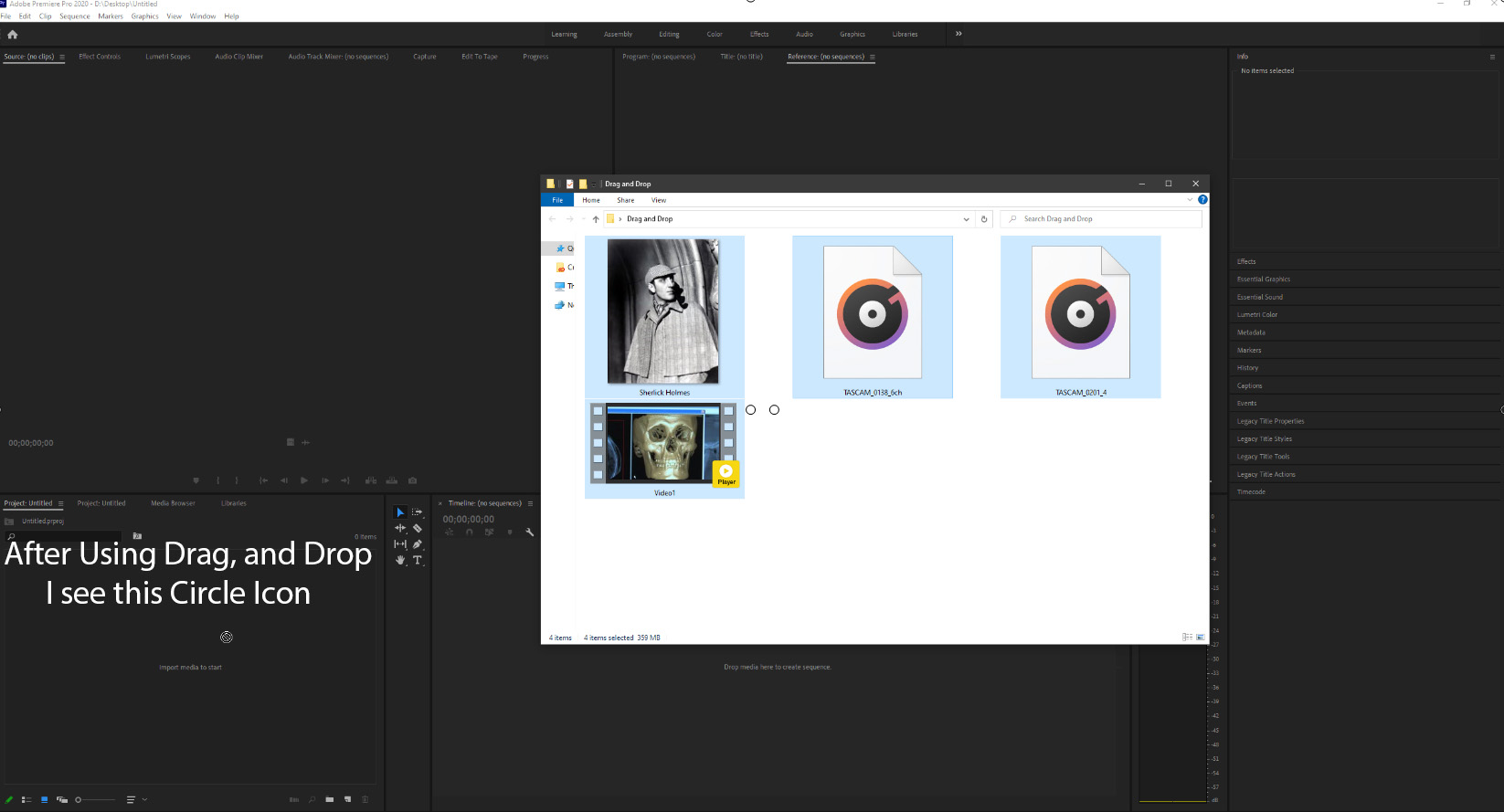The width and height of the screenshot is (1504, 812).
Task: Click Drag Audio Only icon in Source monitor
Action: (x=305, y=442)
